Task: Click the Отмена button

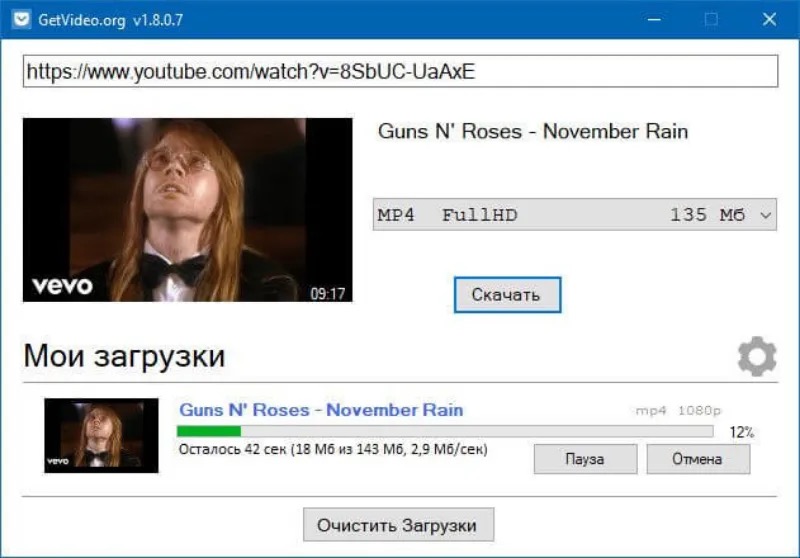Action: click(698, 459)
